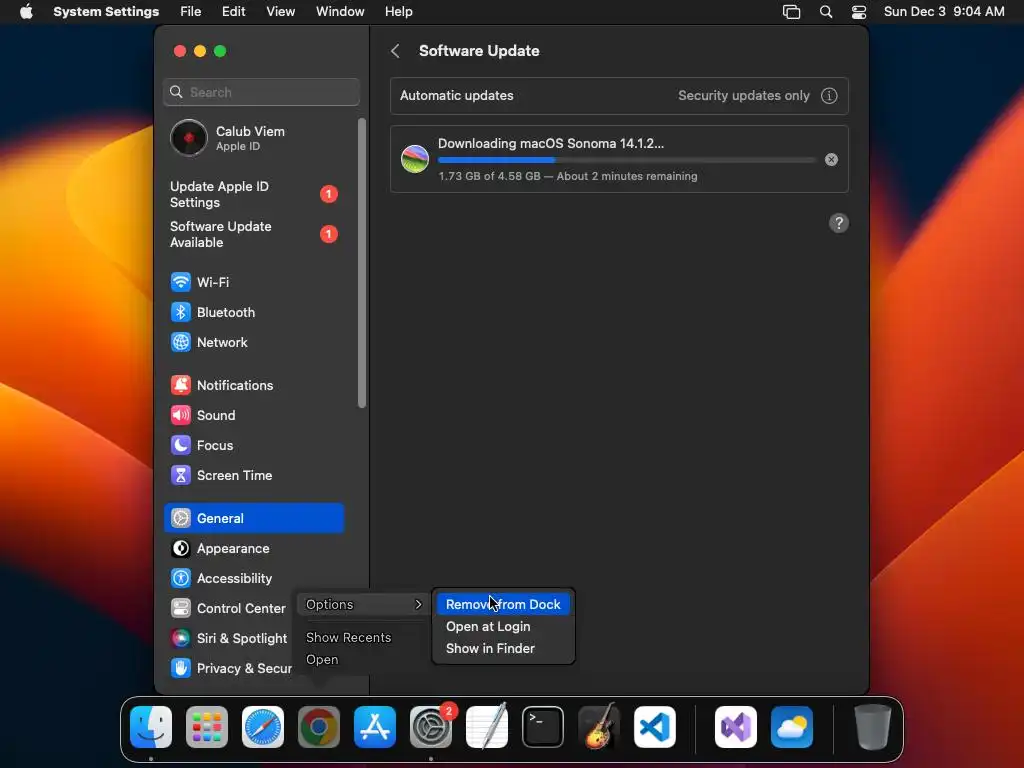Open GarageBand from the Dock
This screenshot has width=1024, height=768.
click(x=599, y=727)
